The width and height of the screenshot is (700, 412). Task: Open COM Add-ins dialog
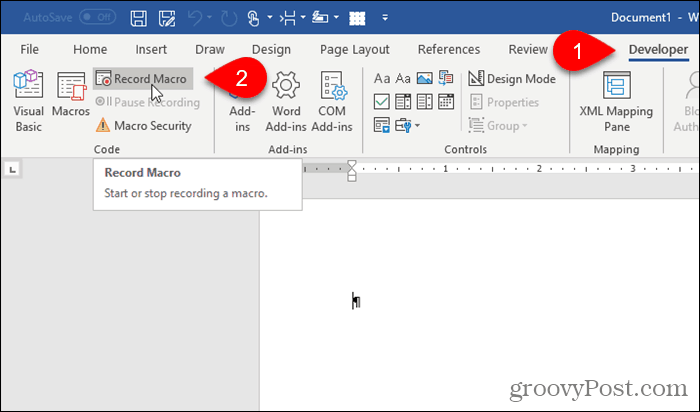(x=332, y=102)
